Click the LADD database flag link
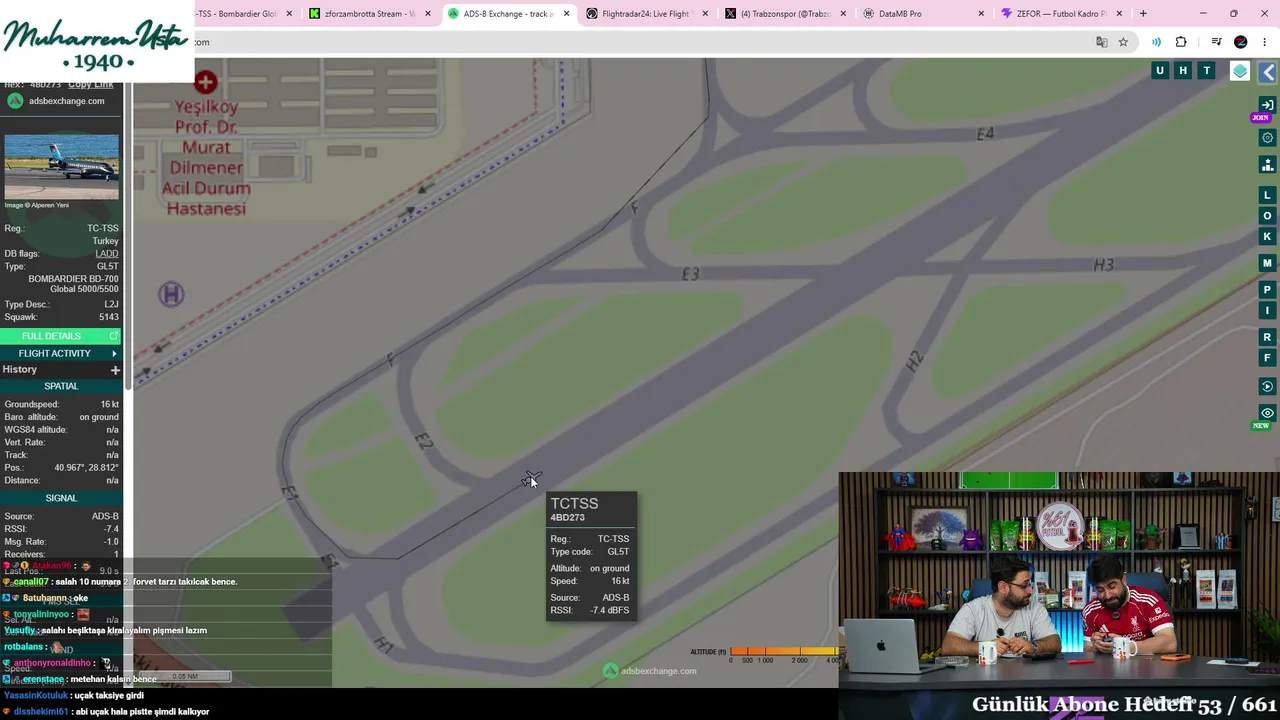1280x720 pixels. click(107, 254)
